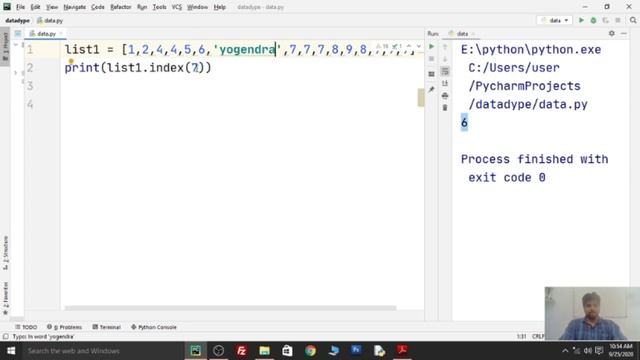The height and width of the screenshot is (360, 640).
Task: Open the VCS menu
Action: click(177, 7)
